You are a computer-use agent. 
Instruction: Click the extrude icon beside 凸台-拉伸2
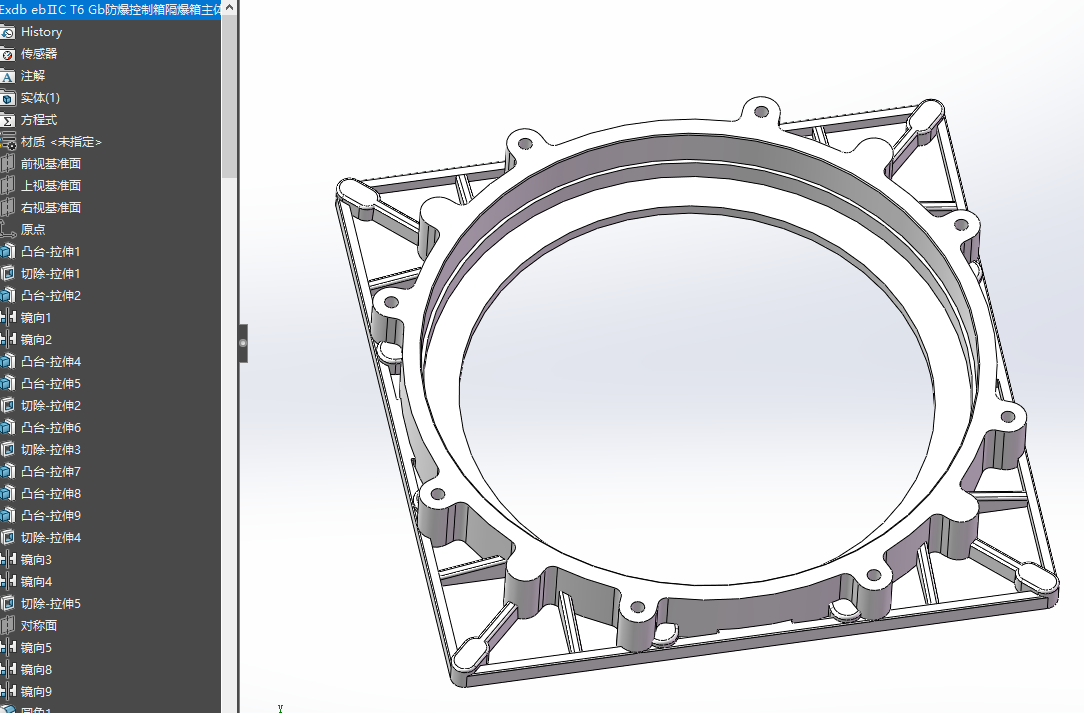[x=8, y=296]
